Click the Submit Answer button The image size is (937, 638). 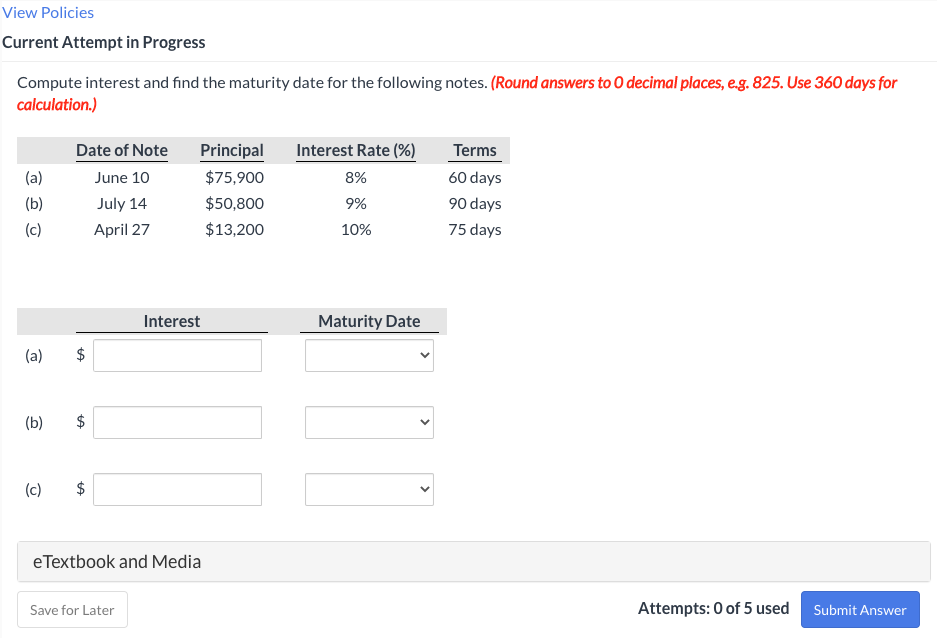pyautogui.click(x=859, y=609)
